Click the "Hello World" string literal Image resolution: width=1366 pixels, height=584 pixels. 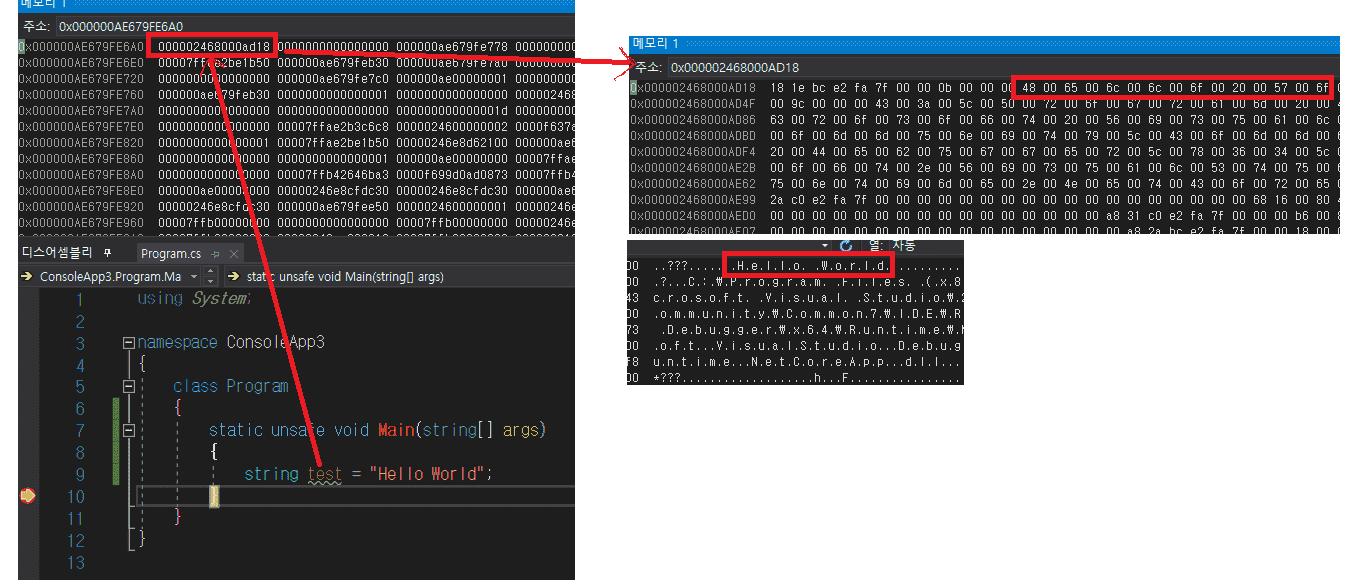(x=428, y=474)
